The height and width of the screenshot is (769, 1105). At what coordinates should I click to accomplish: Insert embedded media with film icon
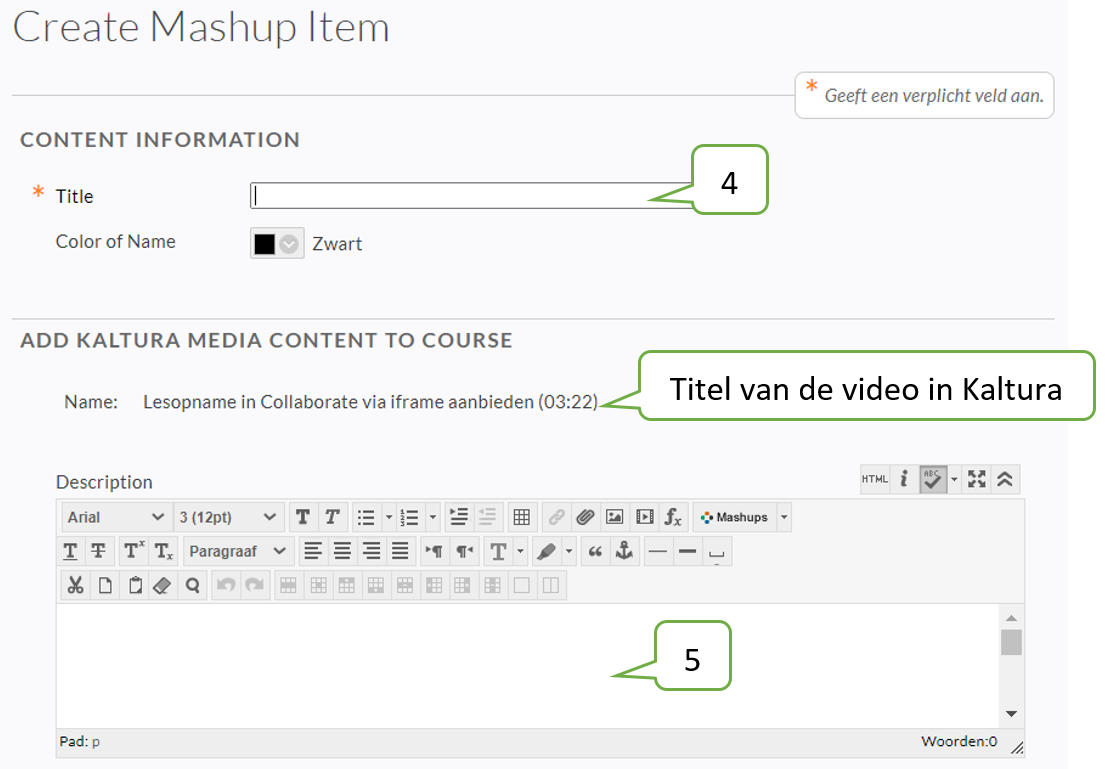click(x=644, y=517)
